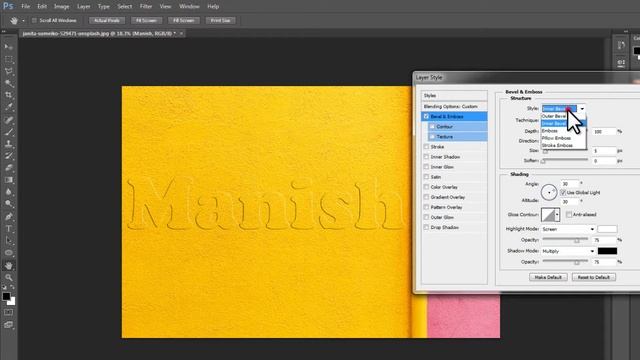
Task: Click the Styles header in Layer Style
Action: pyautogui.click(x=454, y=96)
